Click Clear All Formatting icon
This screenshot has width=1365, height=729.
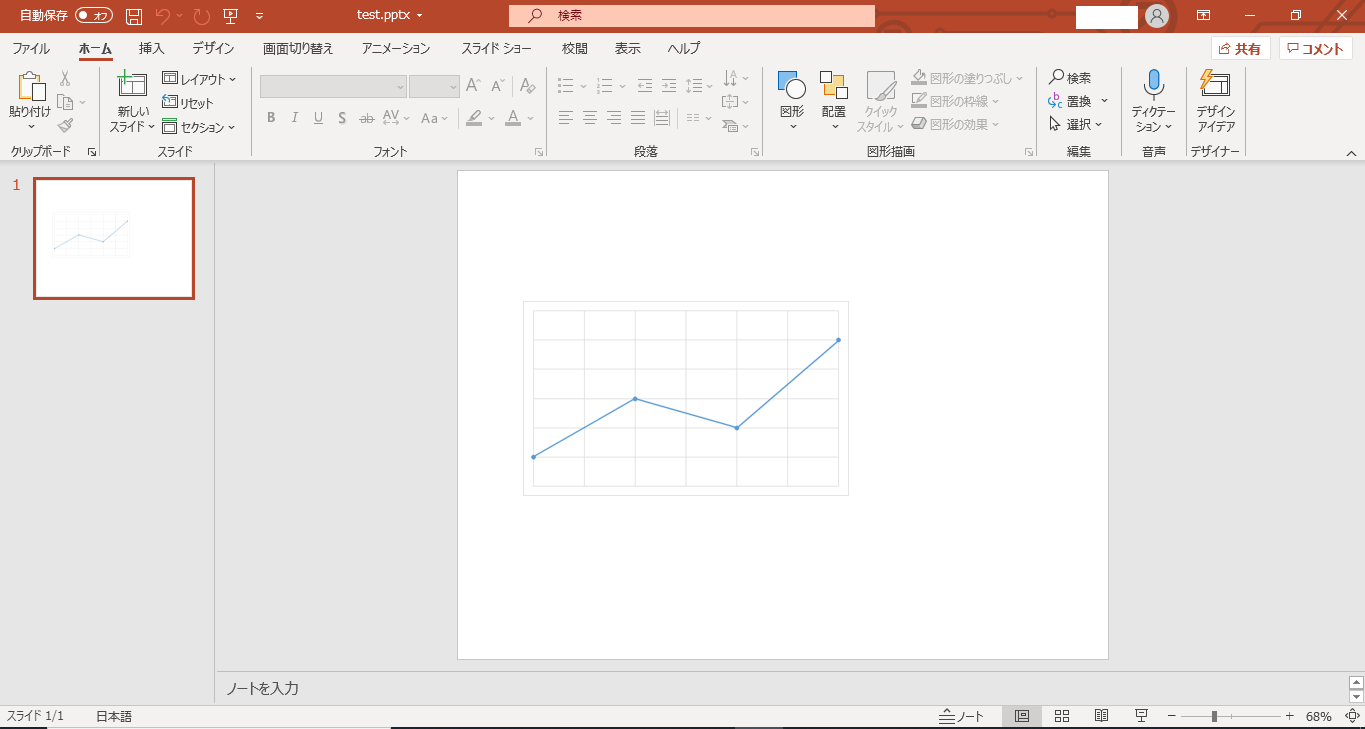tap(528, 86)
